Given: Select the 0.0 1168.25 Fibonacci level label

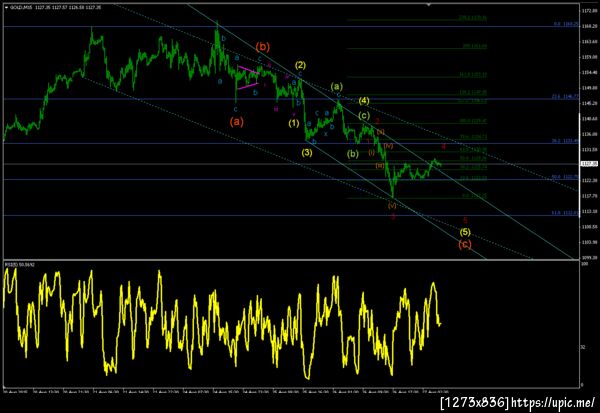Looking at the screenshot, I should [x=566, y=24].
